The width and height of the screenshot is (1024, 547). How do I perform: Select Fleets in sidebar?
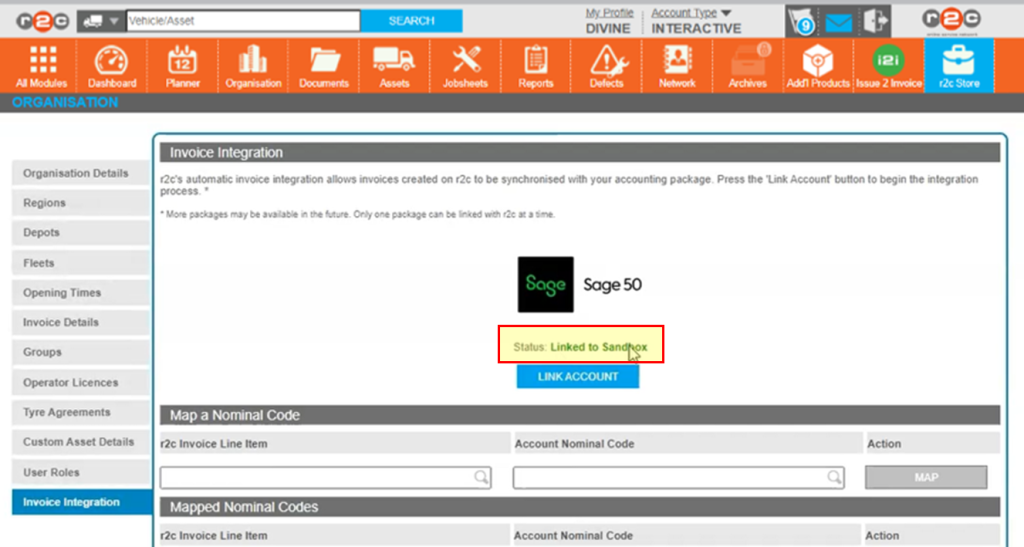81,263
